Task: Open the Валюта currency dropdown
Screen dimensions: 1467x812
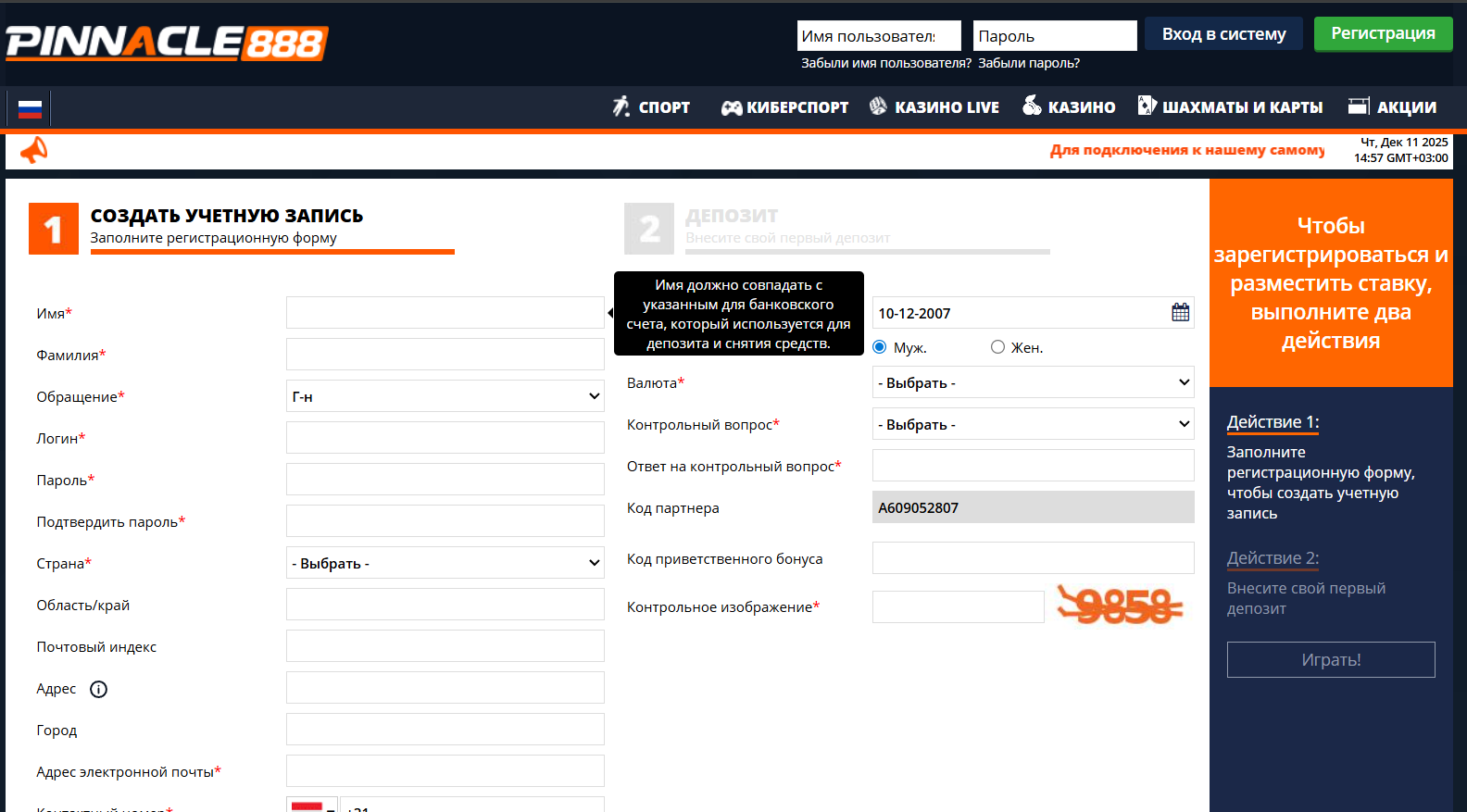Action: click(x=1033, y=382)
